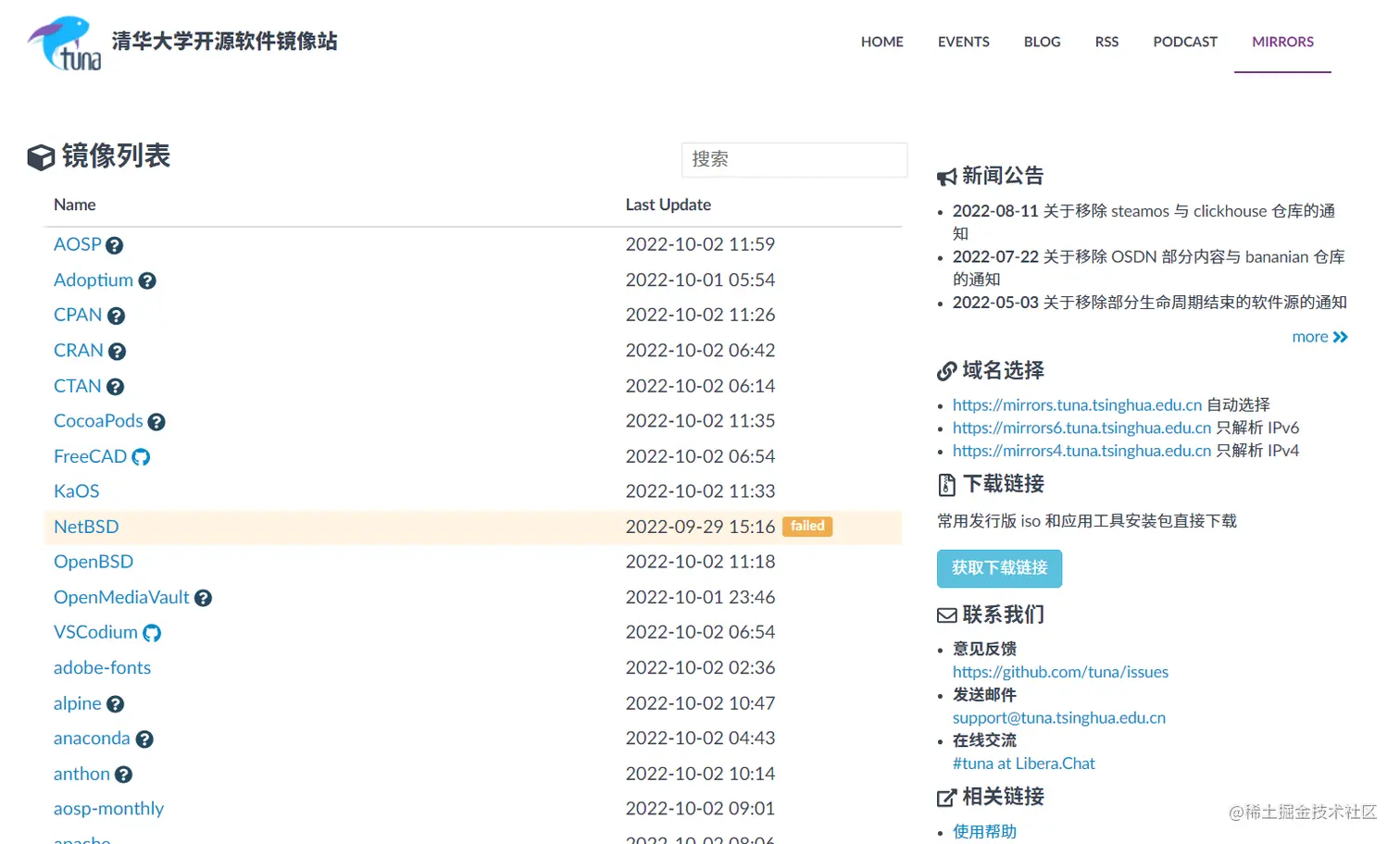Open the aosp-monthly mirror link

[x=108, y=808]
